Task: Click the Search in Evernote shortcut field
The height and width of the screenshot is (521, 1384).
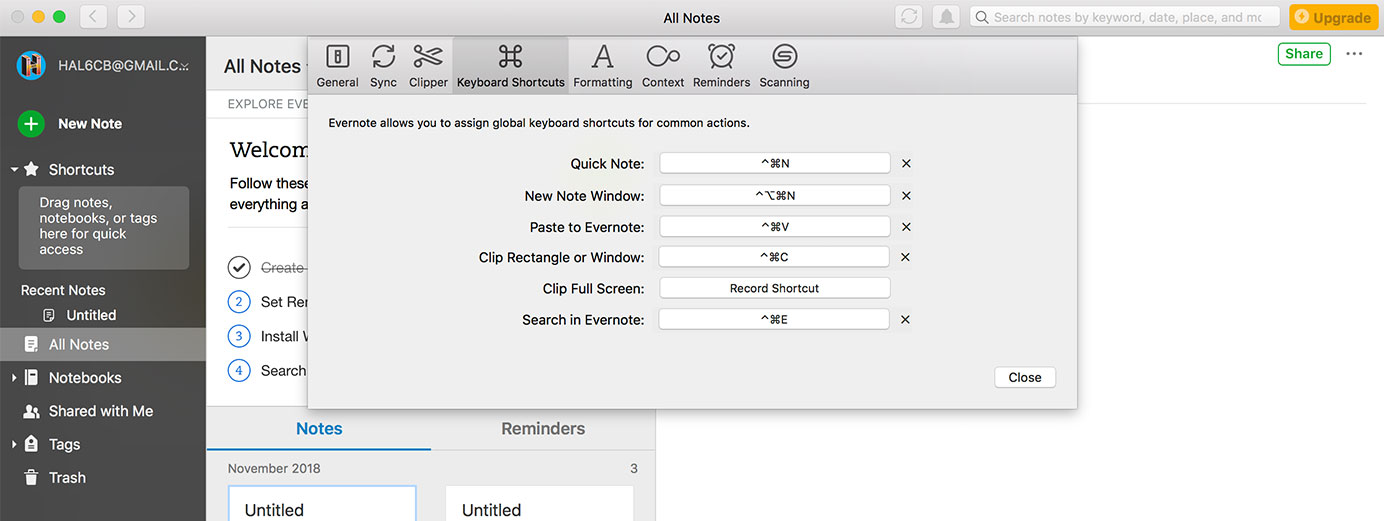Action: pyautogui.click(x=774, y=319)
